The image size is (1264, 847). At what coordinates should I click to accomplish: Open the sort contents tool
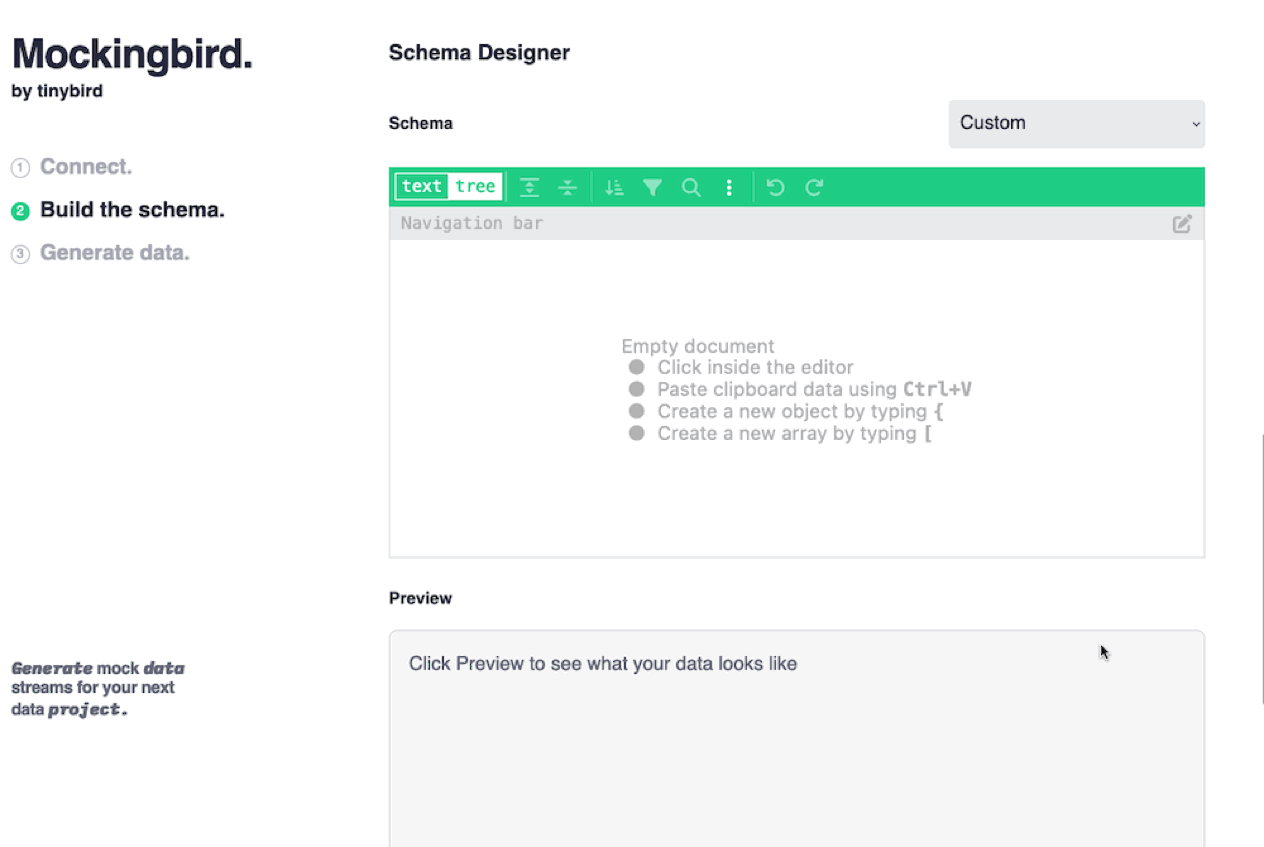pyautogui.click(x=614, y=187)
